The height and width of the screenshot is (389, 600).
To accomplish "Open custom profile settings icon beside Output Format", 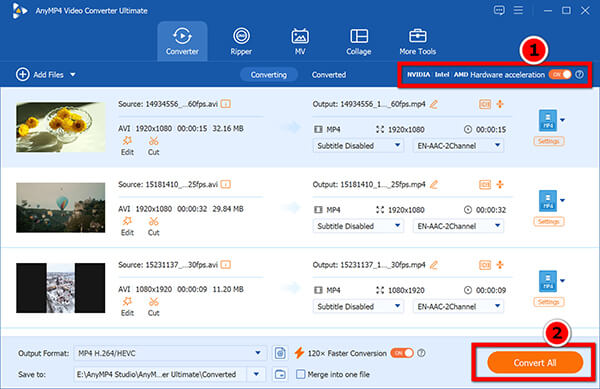I will 280,353.
